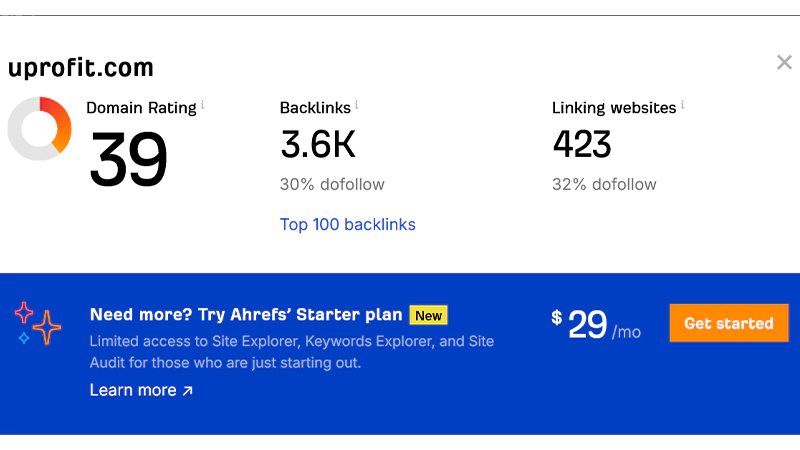Click the 30% dofollow text under Backlinks
Viewport: 800px width, 450px height.
(x=332, y=184)
